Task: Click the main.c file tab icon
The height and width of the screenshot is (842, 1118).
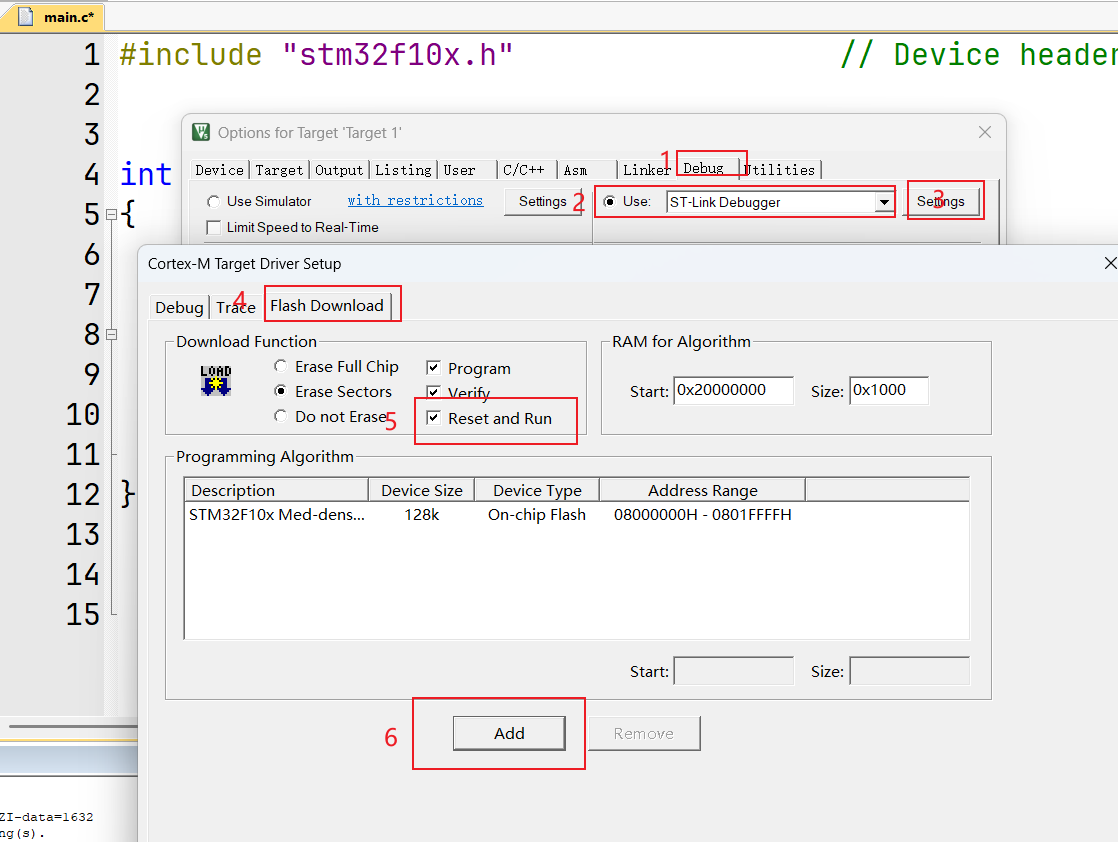Action: (x=26, y=16)
